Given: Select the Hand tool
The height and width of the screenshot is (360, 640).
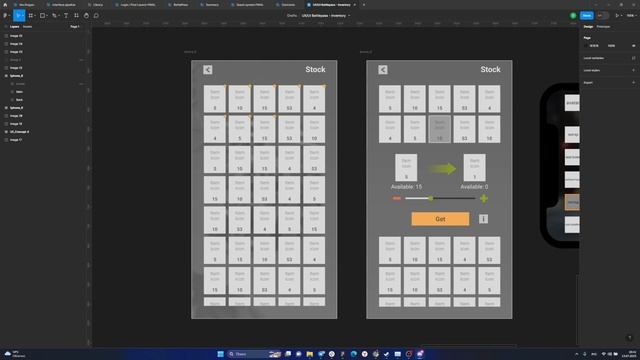Looking at the screenshot, I should coord(86,16).
